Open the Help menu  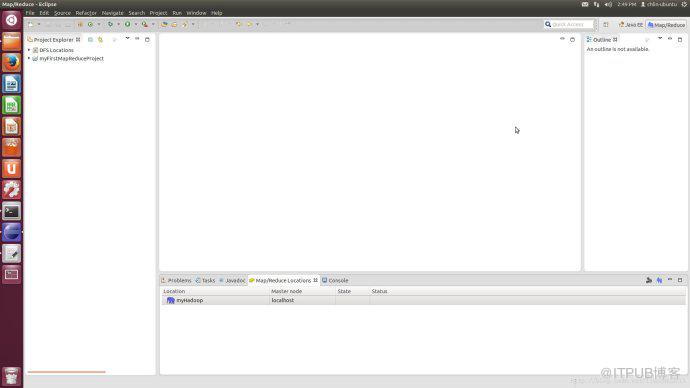[216, 13]
